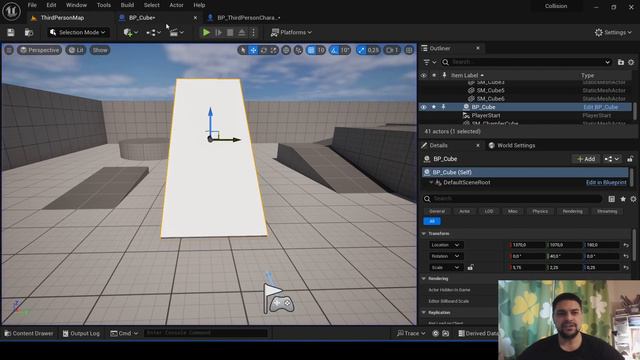The image size is (640, 360).
Task: Open play options three-dot menu
Action: (253, 32)
